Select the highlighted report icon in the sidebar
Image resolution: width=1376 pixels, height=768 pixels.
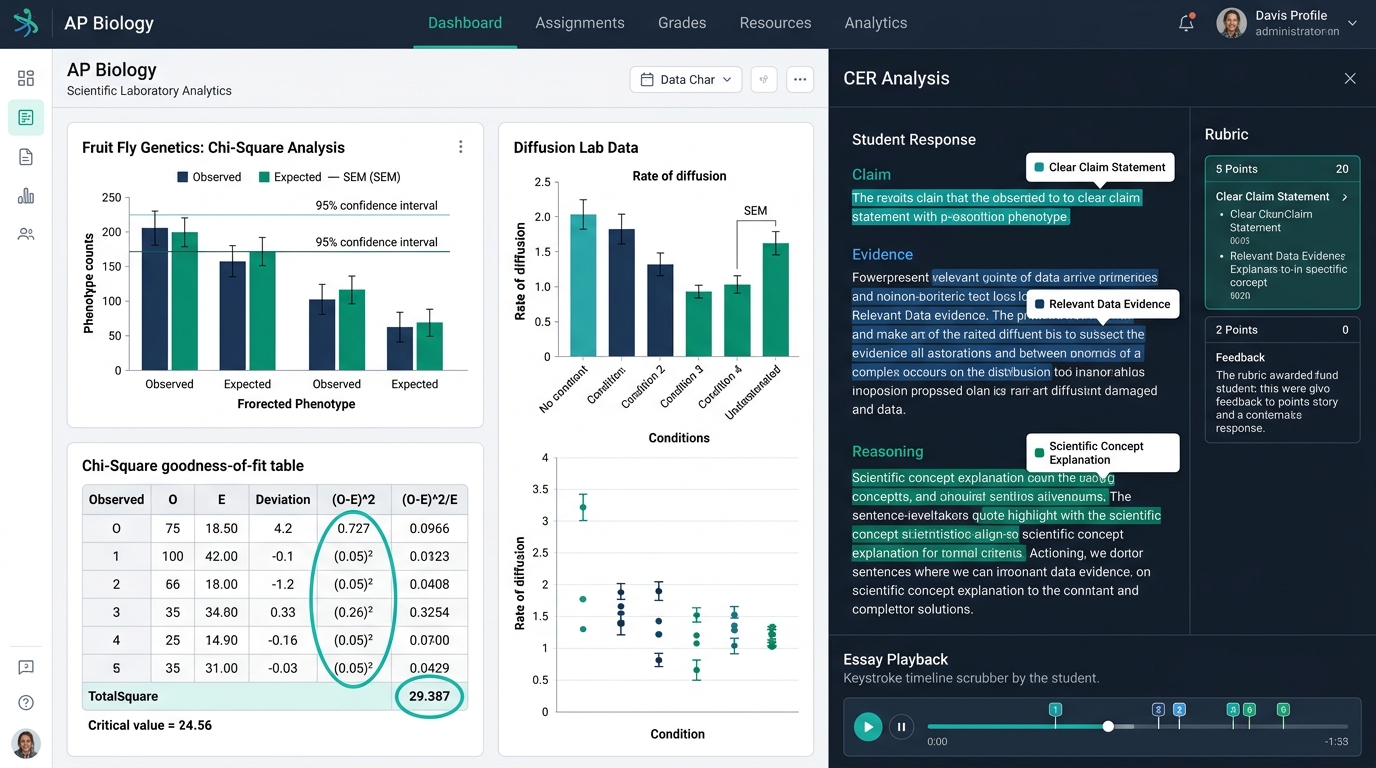26,118
